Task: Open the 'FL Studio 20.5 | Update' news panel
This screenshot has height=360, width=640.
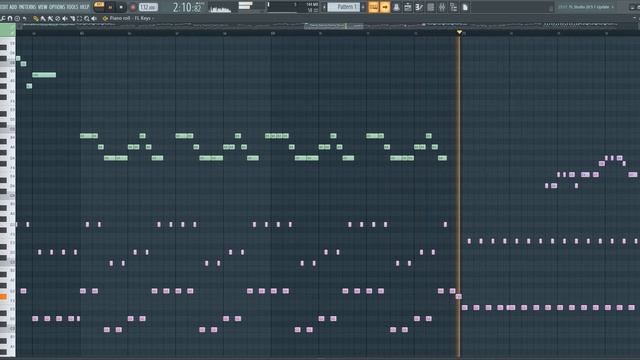Action: click(x=585, y=7)
